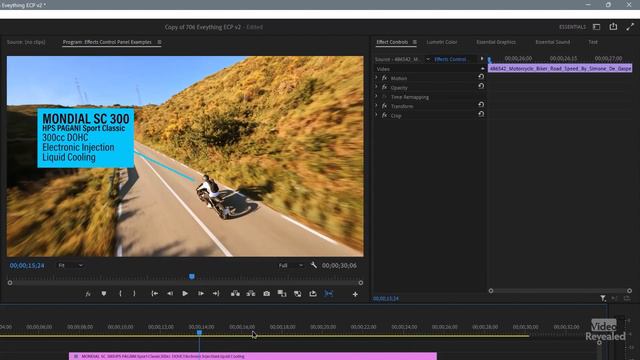The width and height of the screenshot is (640, 360).
Task: Open Comparison View button
Action: point(282,293)
